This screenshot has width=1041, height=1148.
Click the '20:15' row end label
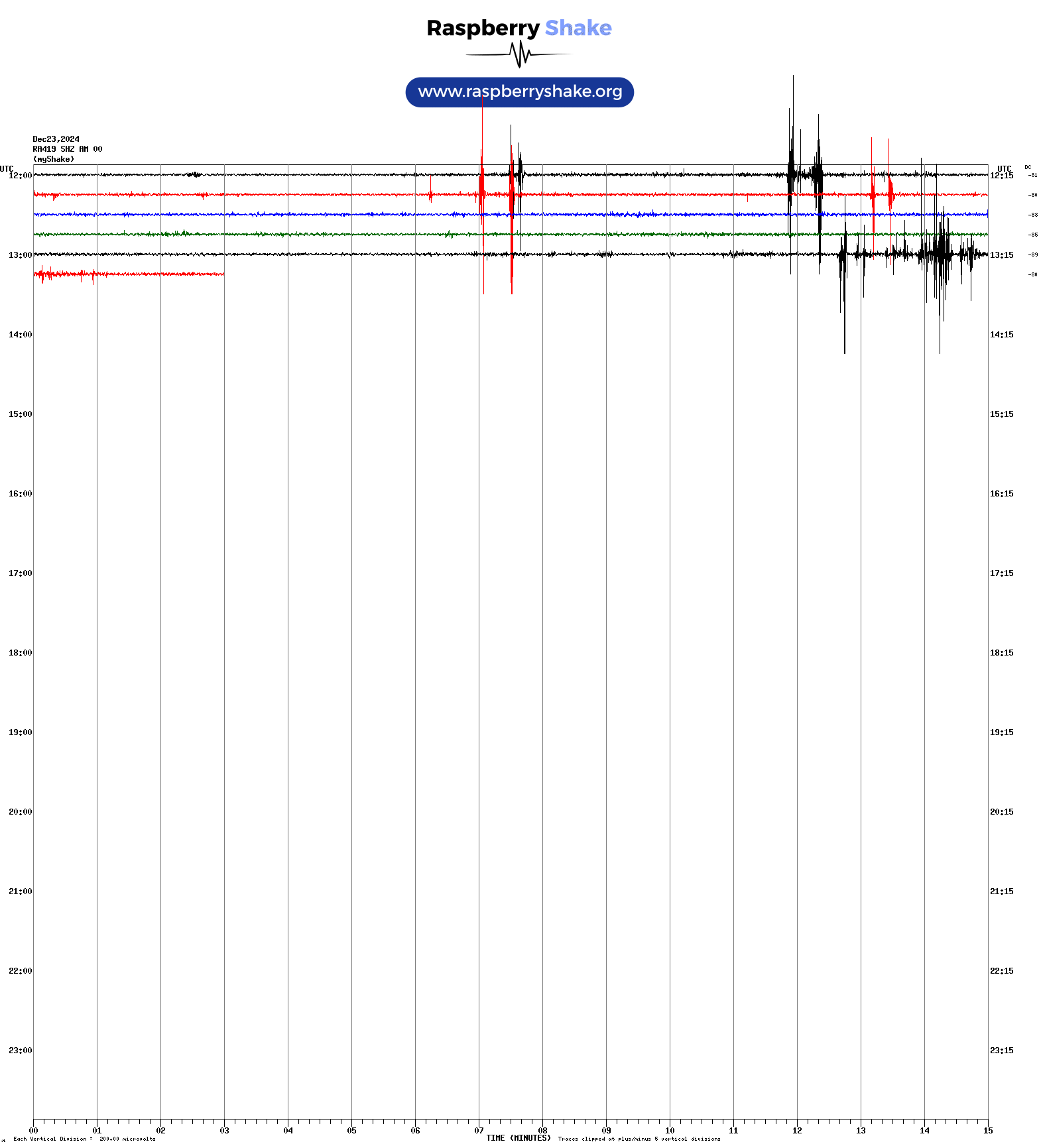(x=1002, y=812)
